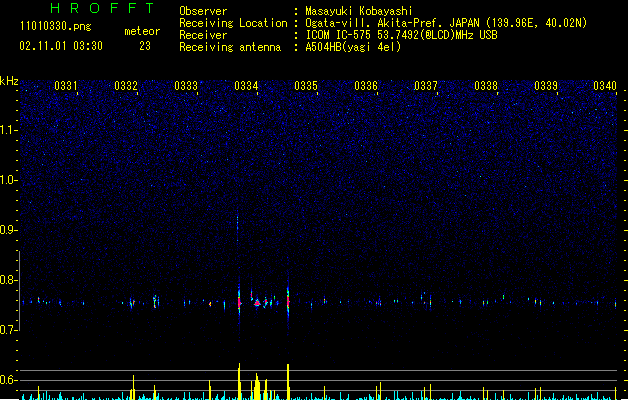The image size is (629, 400).
Task: Click the 0.6 kHz axis label
Action: pyautogui.click(x=8, y=380)
